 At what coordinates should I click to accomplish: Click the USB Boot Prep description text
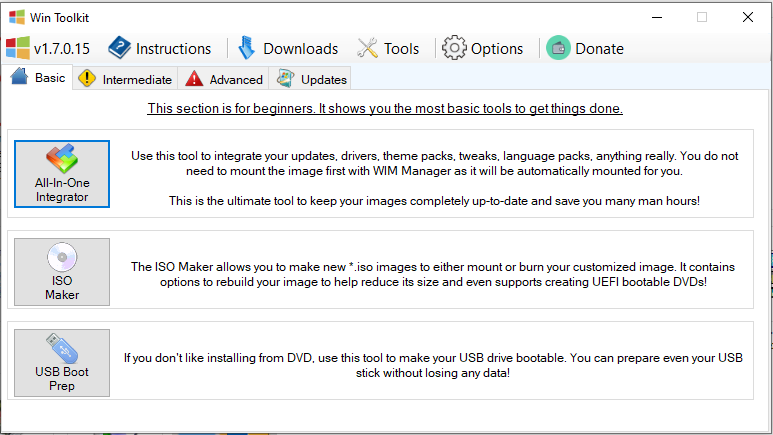[x=433, y=365]
